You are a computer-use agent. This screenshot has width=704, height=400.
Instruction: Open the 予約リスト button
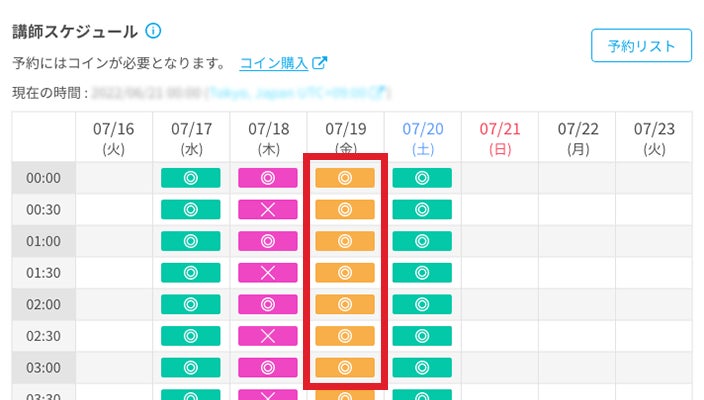coord(641,46)
